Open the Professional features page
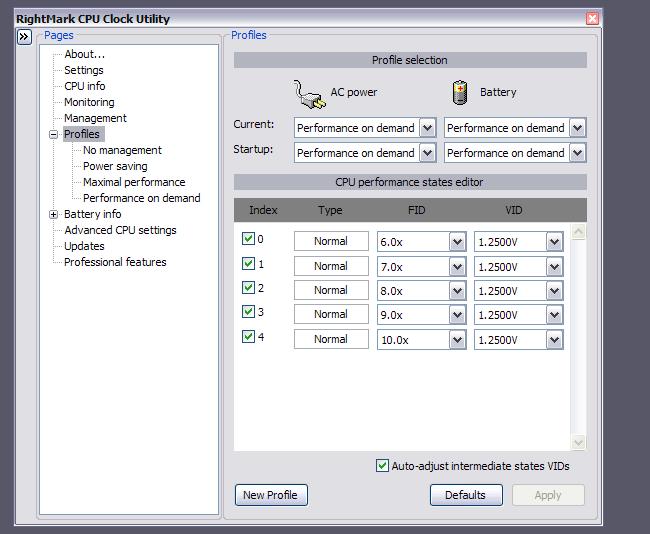Screen dimensions: 650x534 [x=115, y=262]
